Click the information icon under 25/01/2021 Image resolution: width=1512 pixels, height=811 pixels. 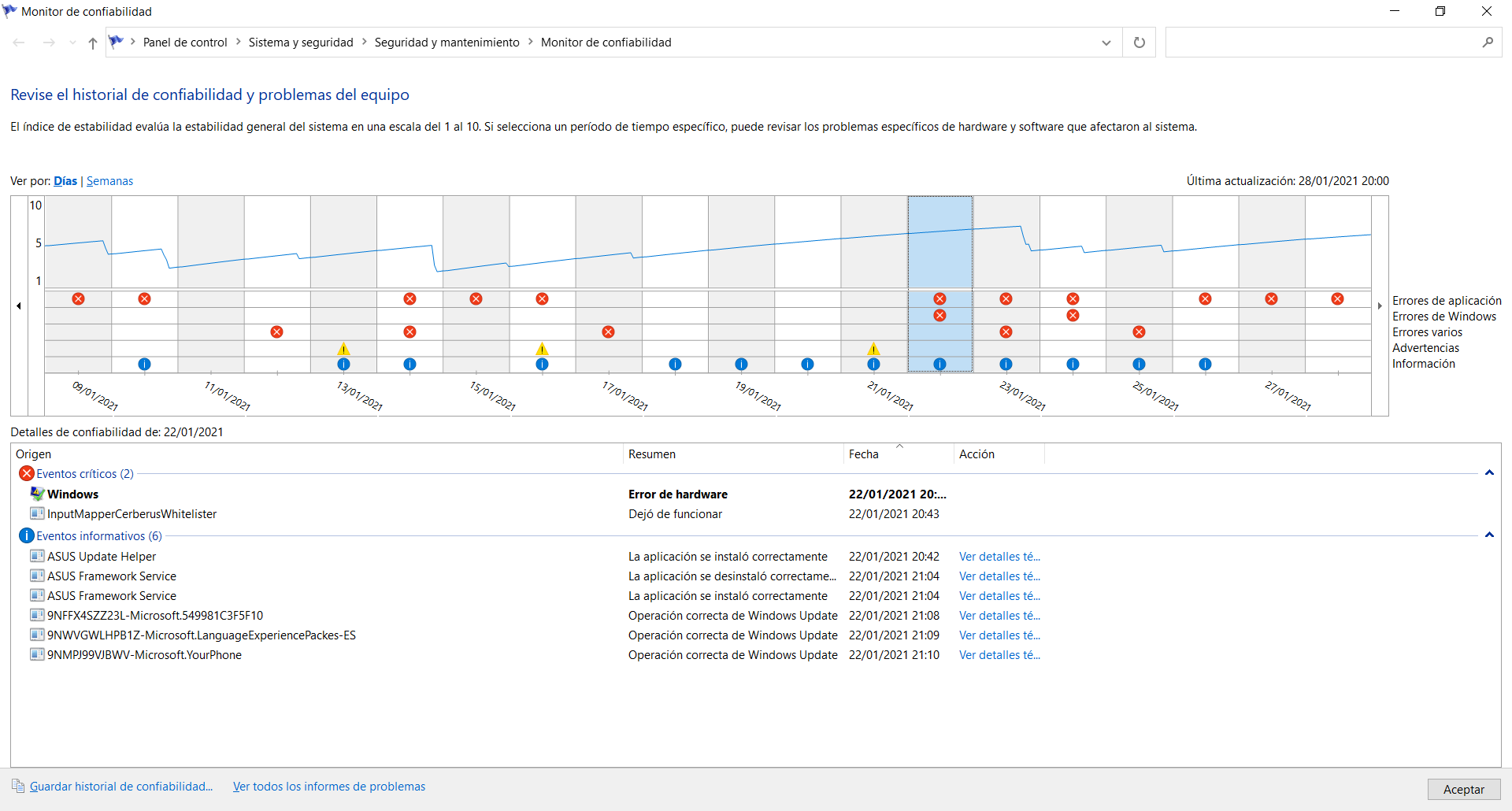(x=1139, y=364)
